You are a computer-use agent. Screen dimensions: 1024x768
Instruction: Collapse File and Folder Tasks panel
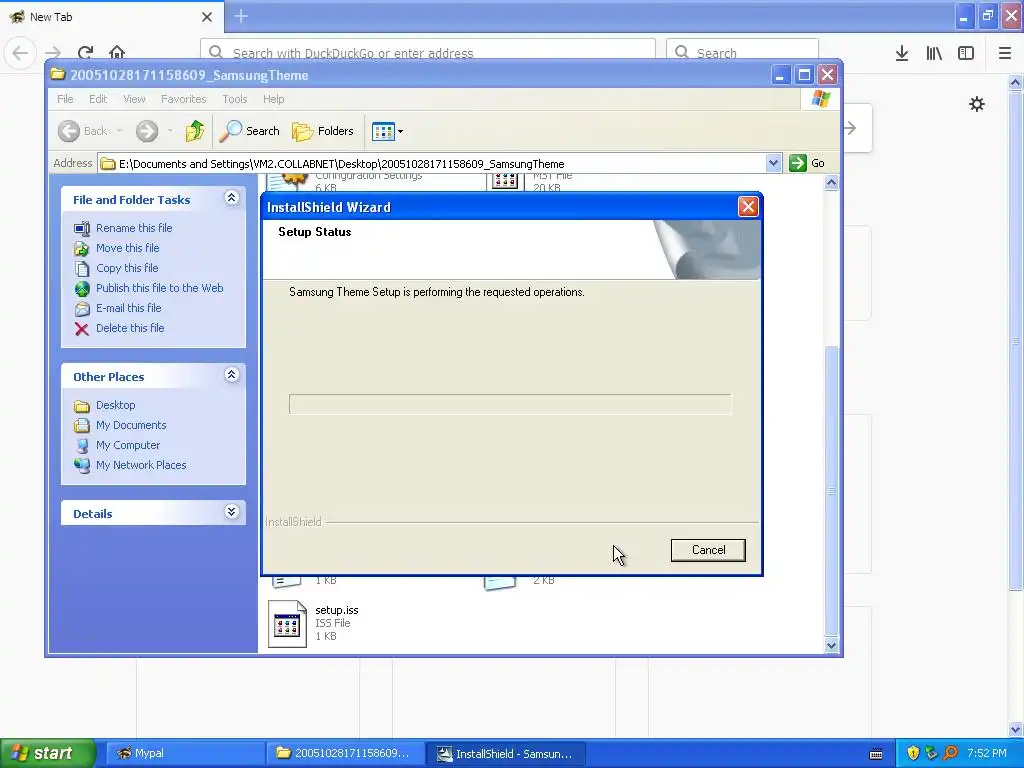coord(231,198)
